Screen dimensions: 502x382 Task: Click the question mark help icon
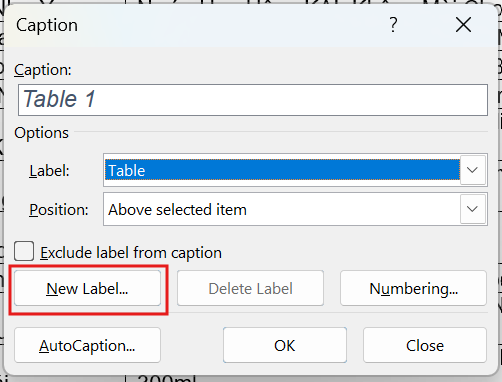click(393, 25)
